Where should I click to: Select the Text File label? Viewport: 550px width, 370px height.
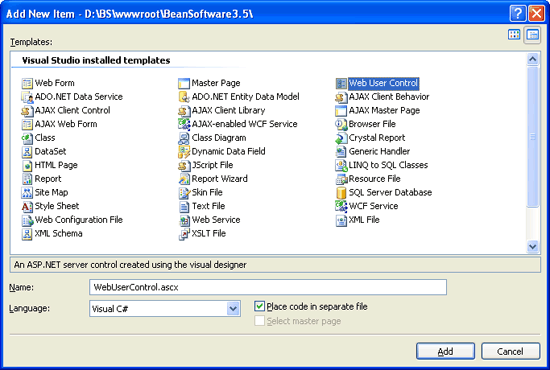pyautogui.click(x=208, y=206)
